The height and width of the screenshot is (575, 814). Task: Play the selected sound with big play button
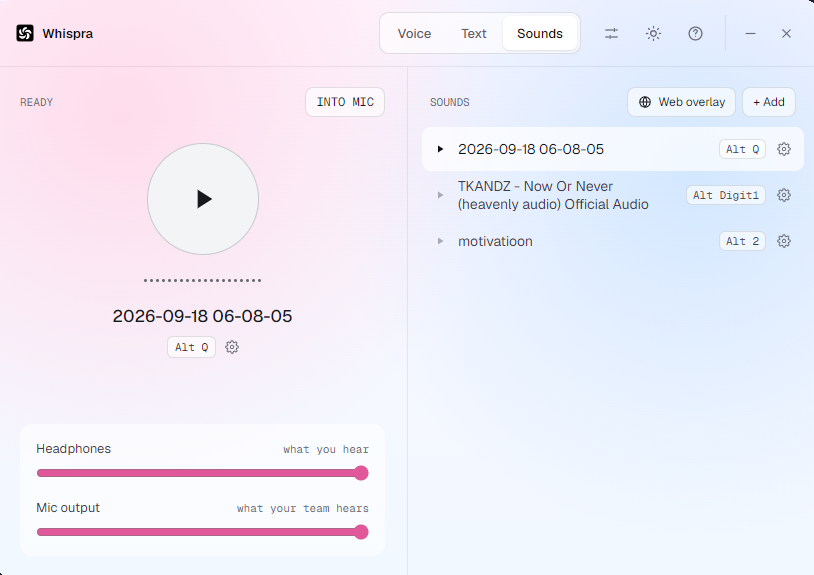(x=203, y=199)
